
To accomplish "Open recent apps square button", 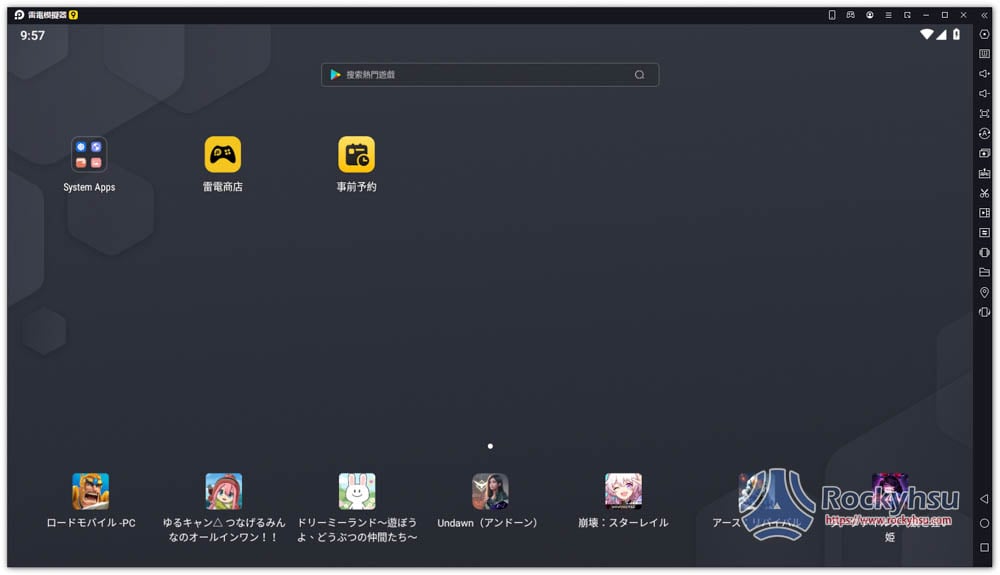I will 984,547.
